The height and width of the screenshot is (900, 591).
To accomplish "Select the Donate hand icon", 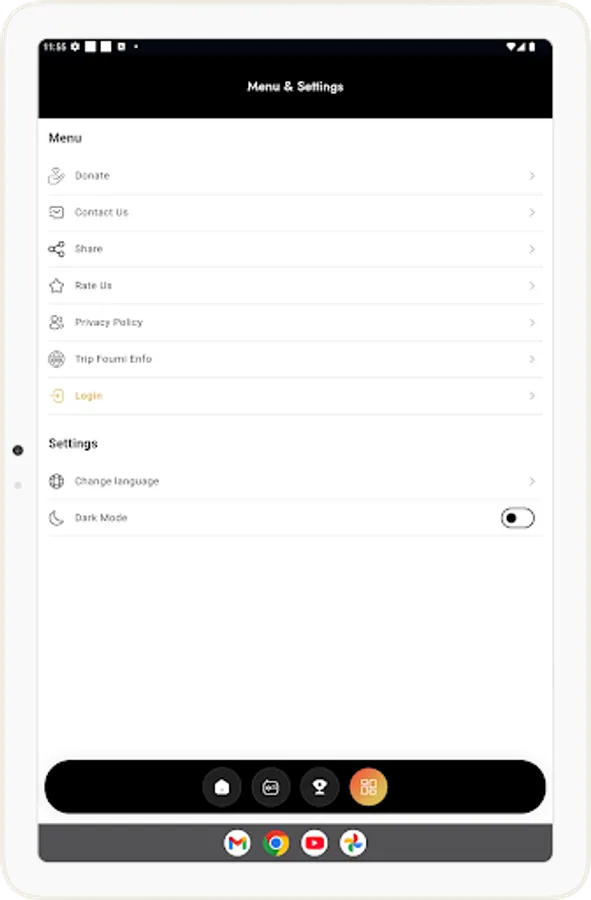I will (x=57, y=175).
